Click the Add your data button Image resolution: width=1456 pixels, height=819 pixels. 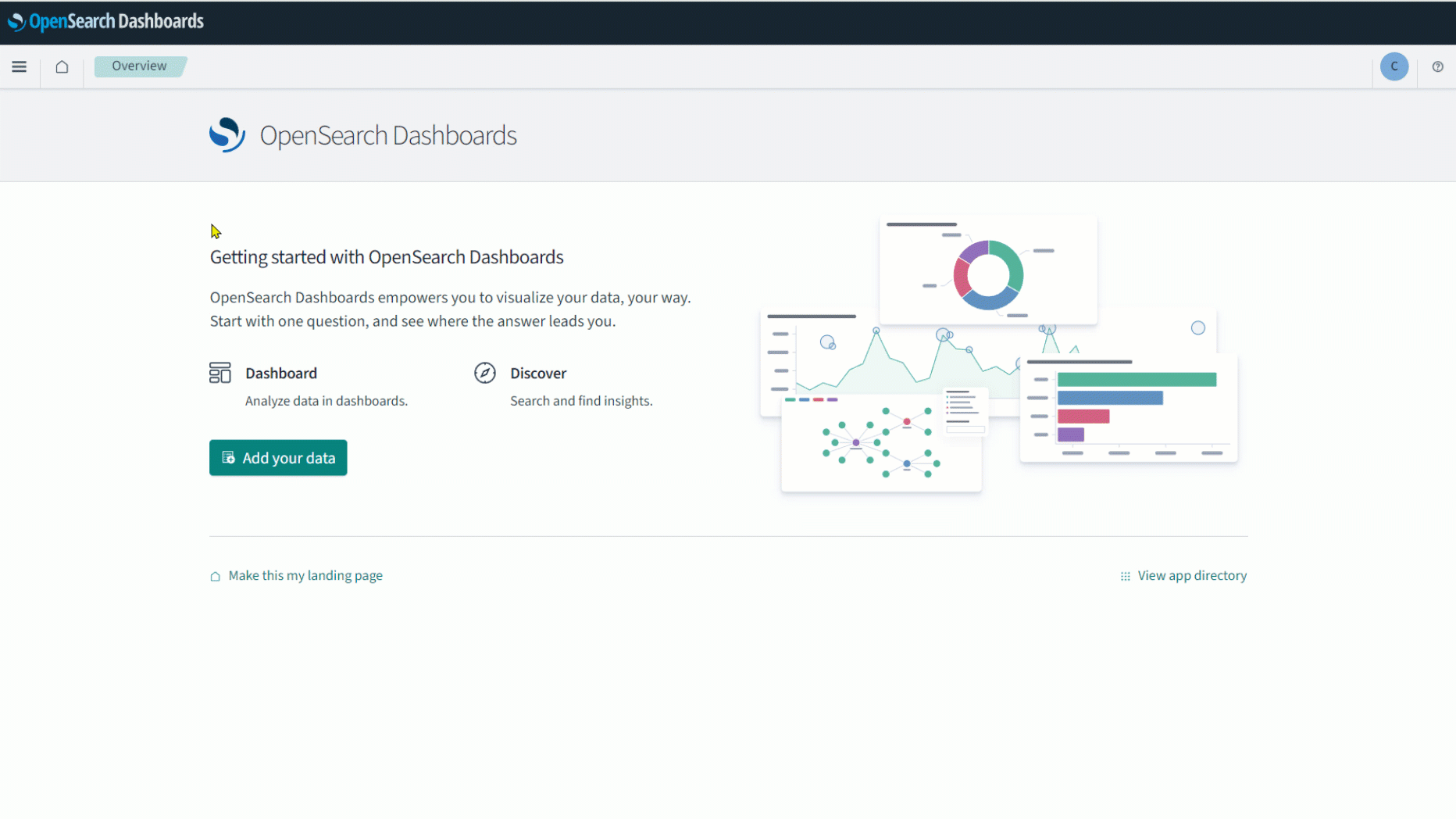point(278,458)
